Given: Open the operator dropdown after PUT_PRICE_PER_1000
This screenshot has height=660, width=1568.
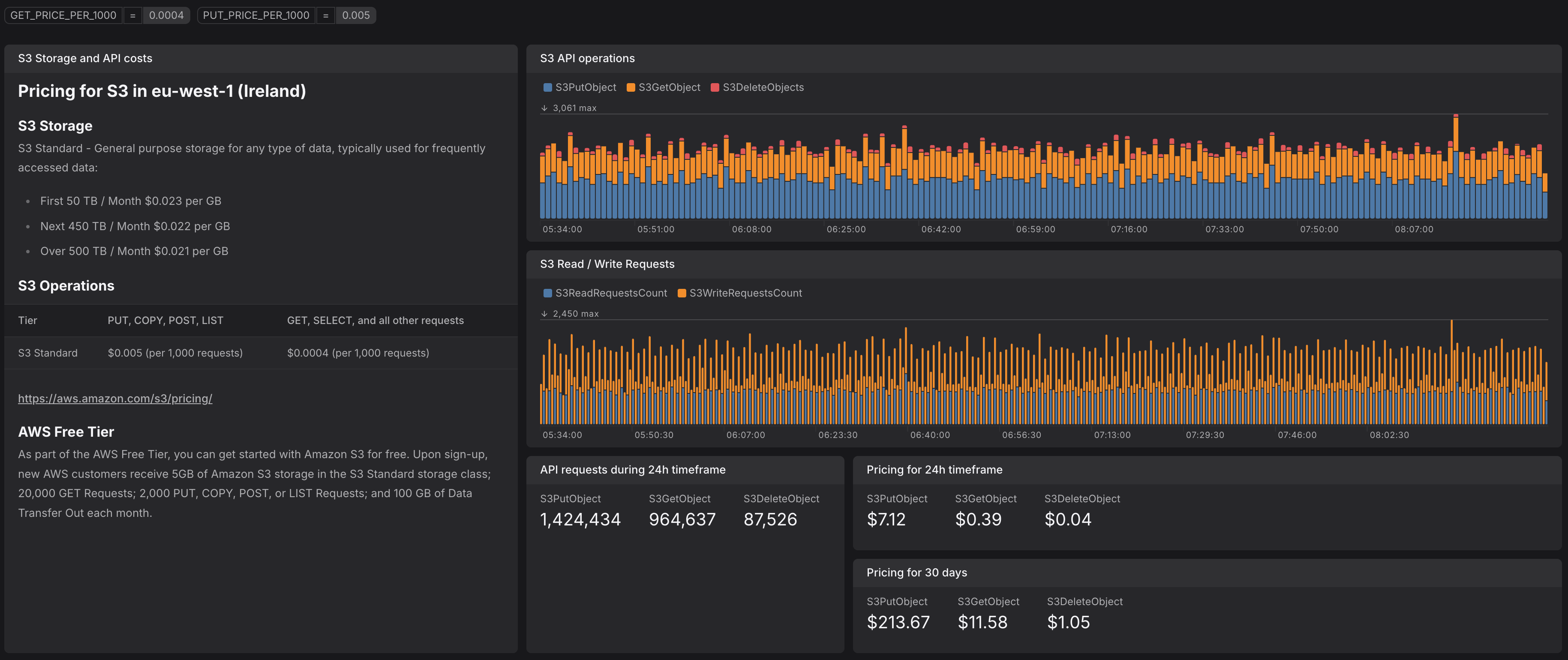Looking at the screenshot, I should (x=326, y=15).
